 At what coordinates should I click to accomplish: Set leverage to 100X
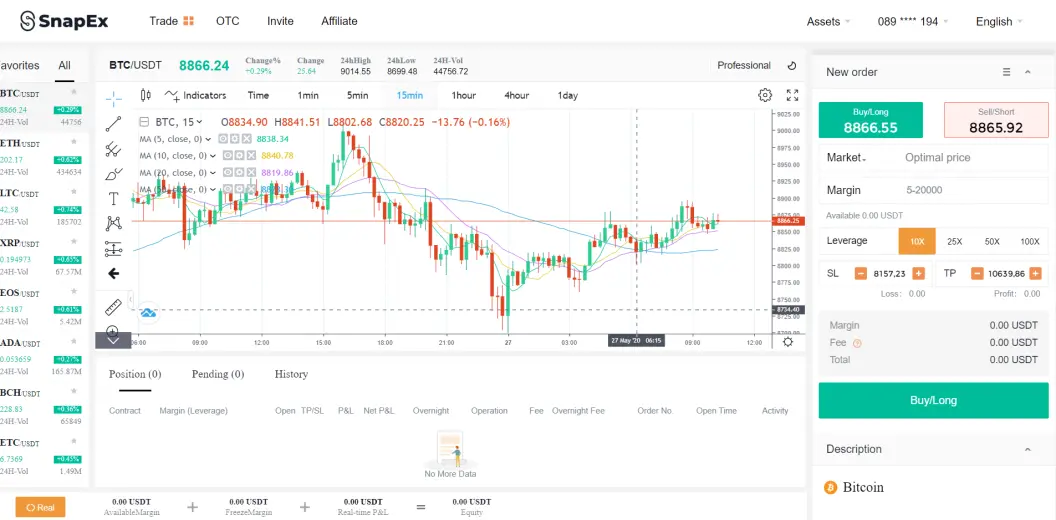click(x=1030, y=241)
